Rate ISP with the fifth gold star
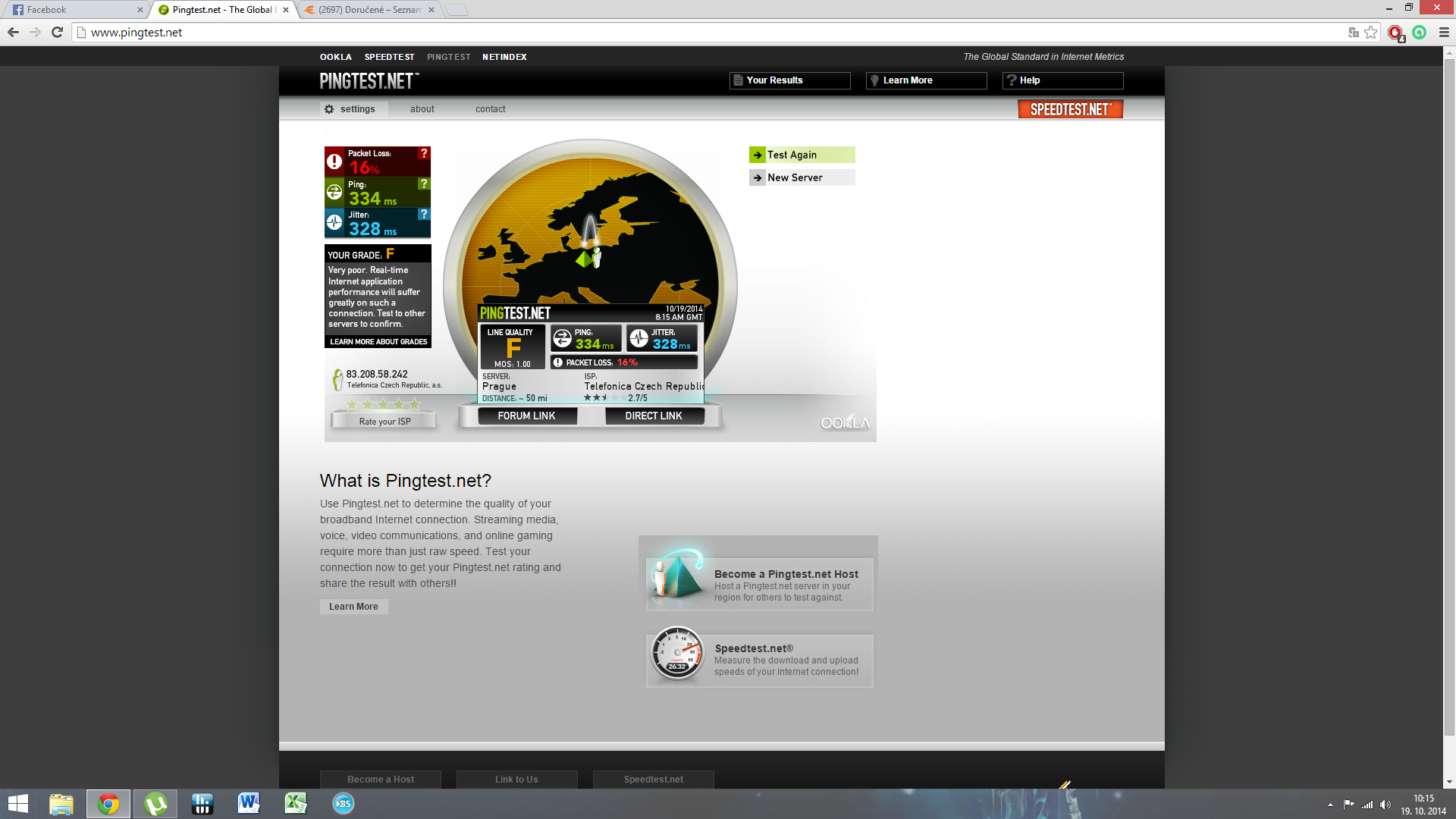The height and width of the screenshot is (819, 1456). (x=414, y=404)
